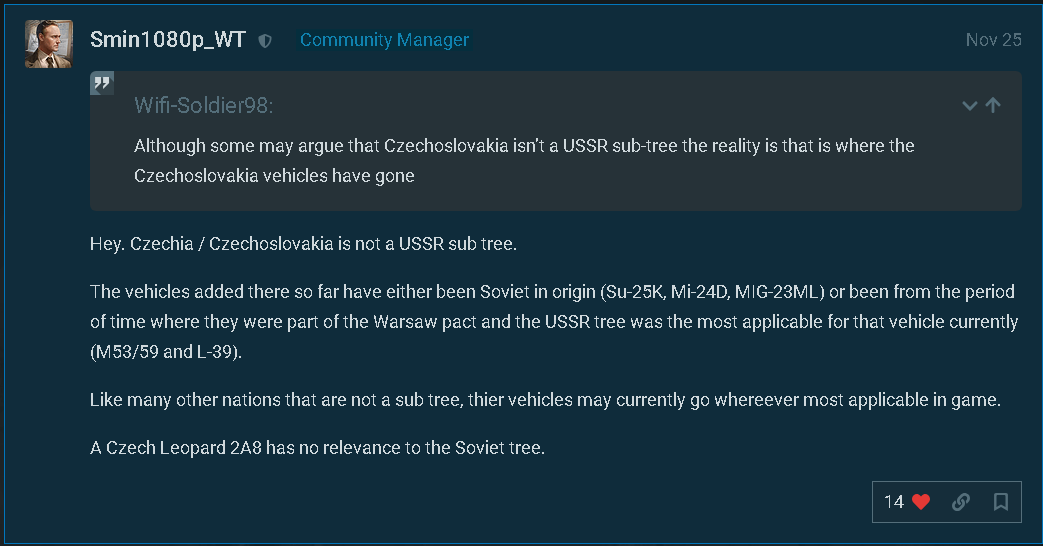Viewport: 1043px width, 546px height.
Task: Show who liked via the 14 count
Action: [x=894, y=502]
